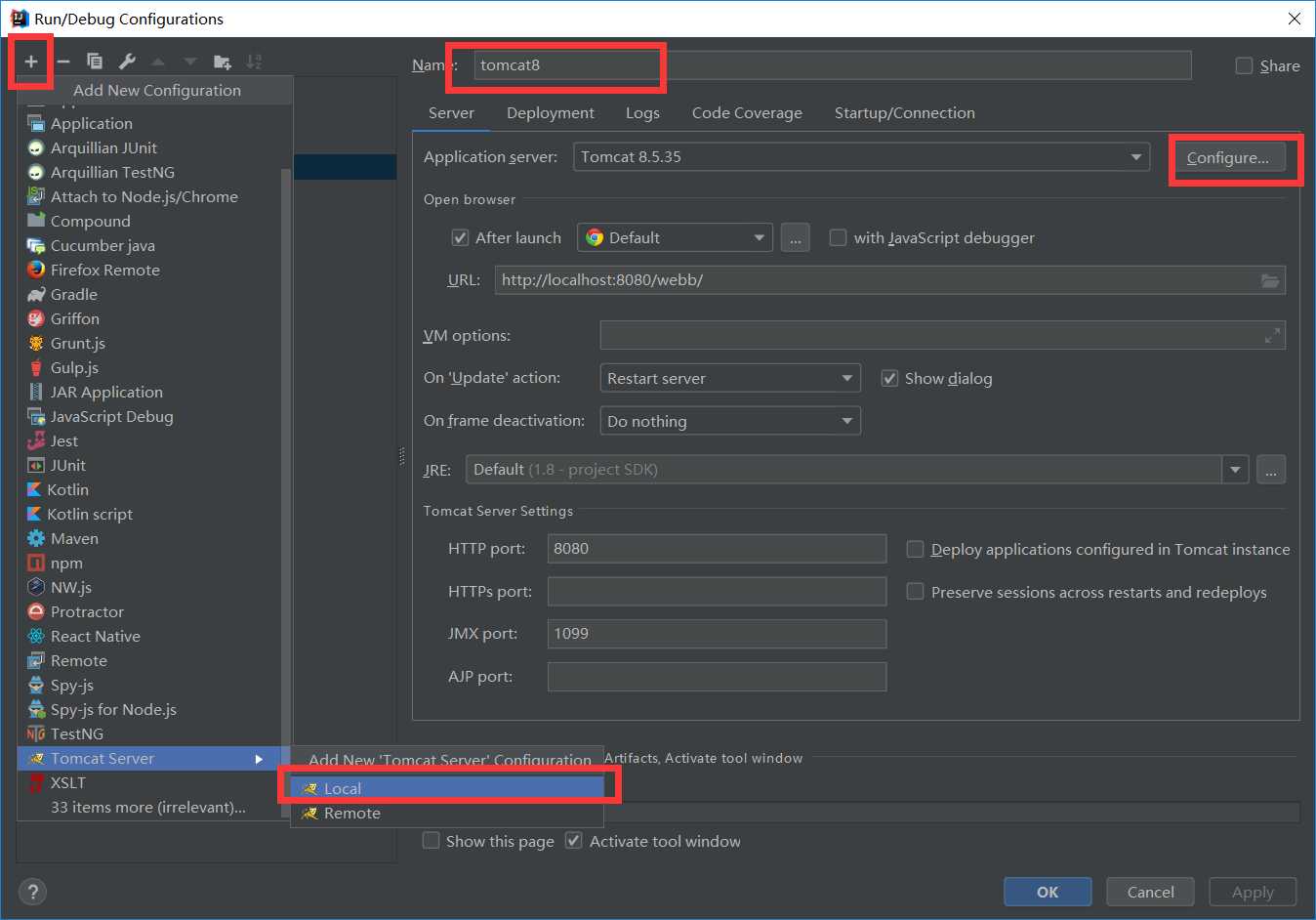Click the OK button
This screenshot has height=920, width=1316.
1048,892
